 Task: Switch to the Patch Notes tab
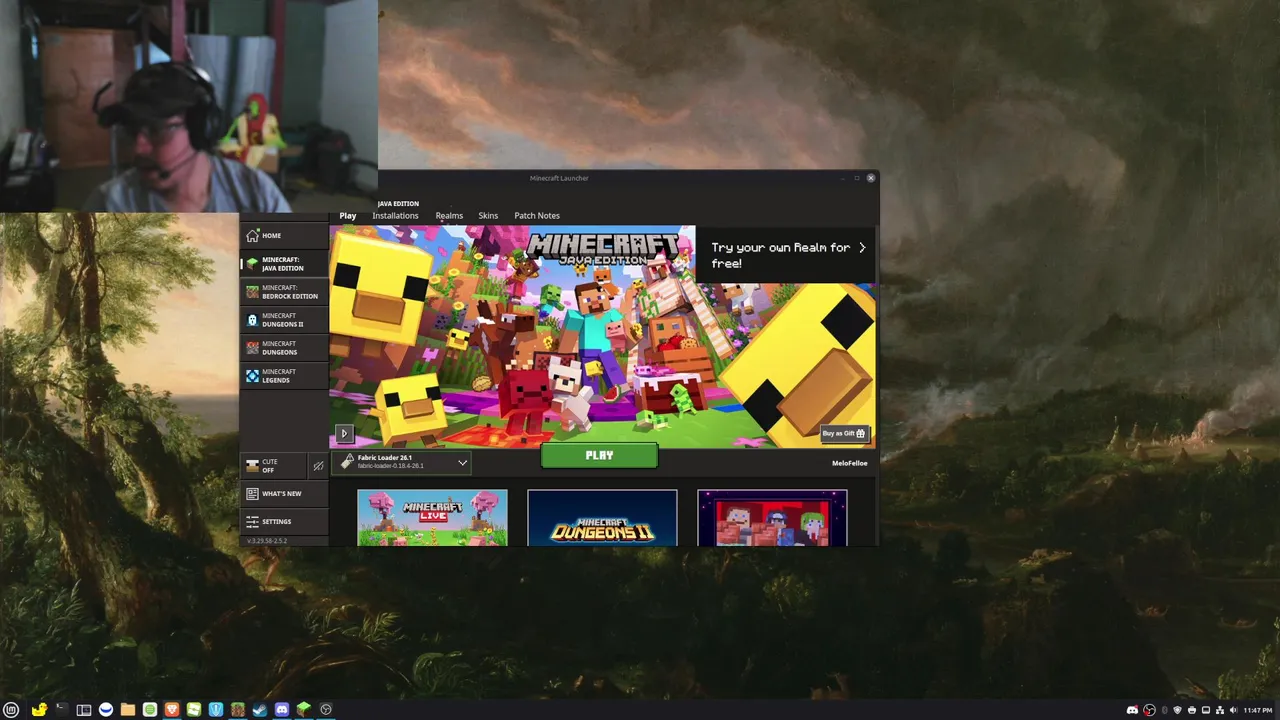[537, 215]
